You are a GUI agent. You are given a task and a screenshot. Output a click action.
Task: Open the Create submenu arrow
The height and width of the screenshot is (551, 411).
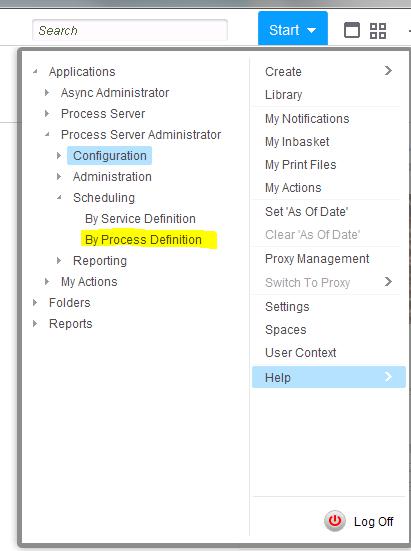pos(388,71)
